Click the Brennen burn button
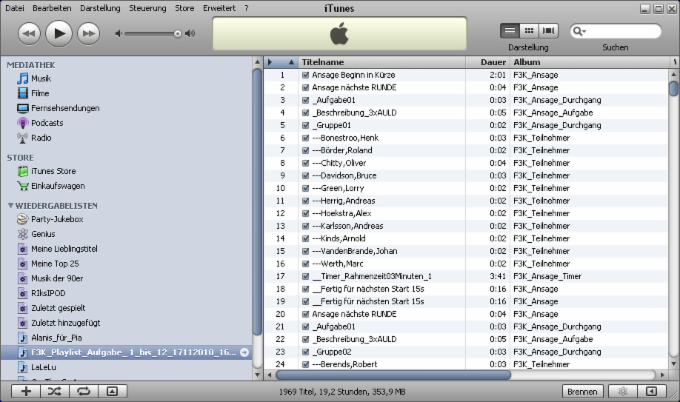680x402 pixels. [582, 392]
